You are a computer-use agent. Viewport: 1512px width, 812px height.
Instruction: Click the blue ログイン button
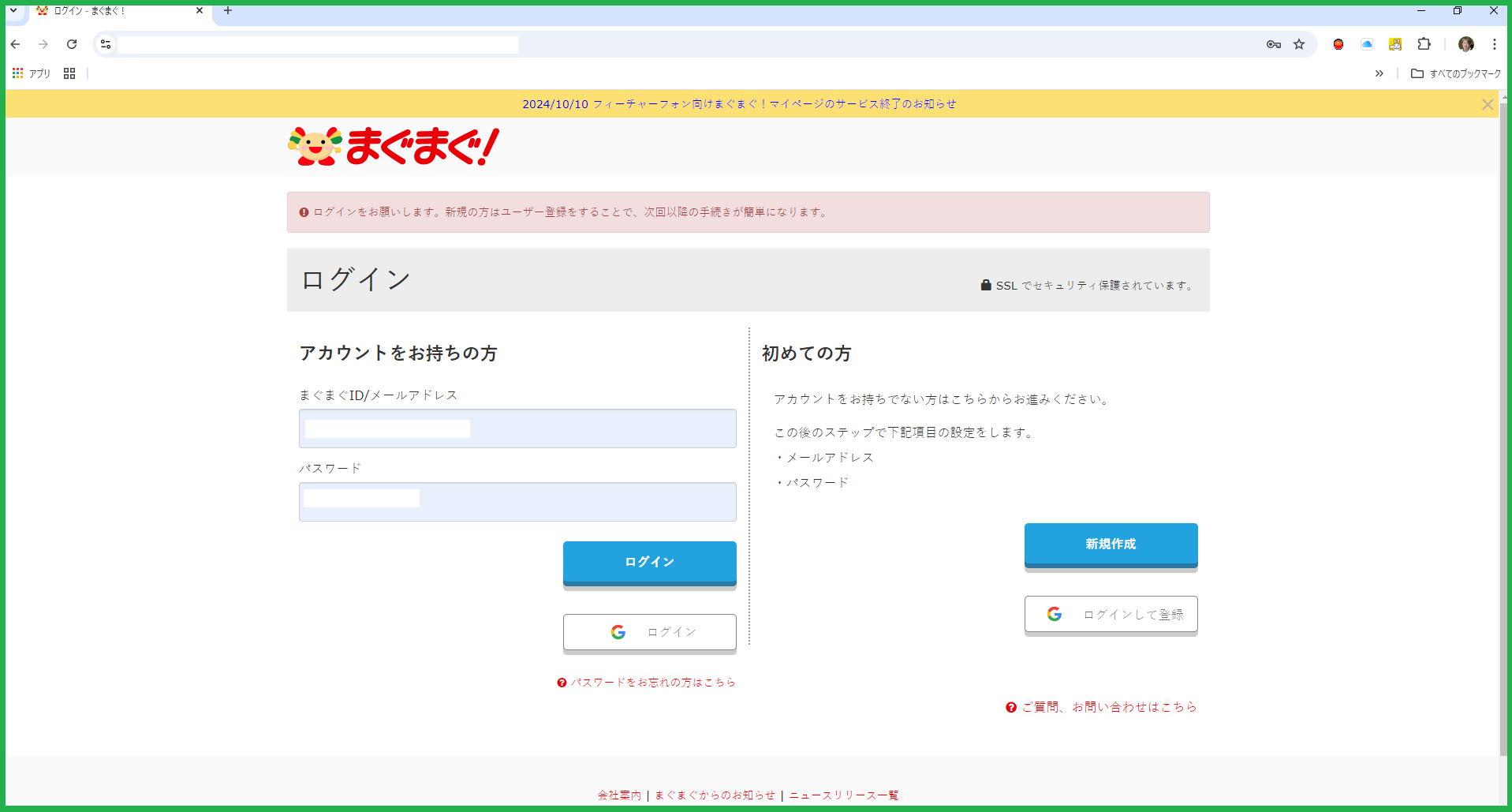(650, 563)
